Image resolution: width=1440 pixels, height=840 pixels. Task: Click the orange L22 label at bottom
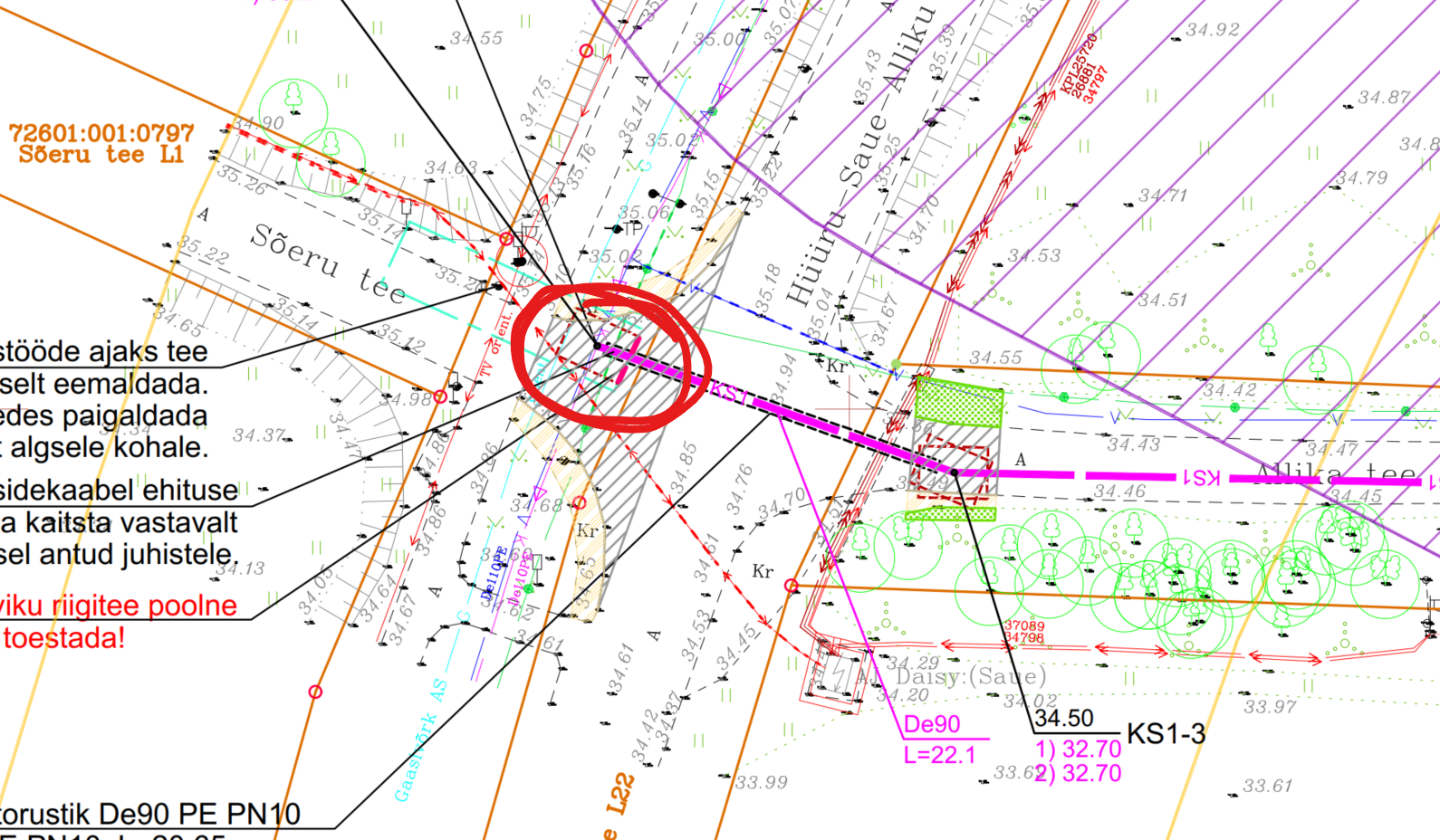click(x=621, y=794)
